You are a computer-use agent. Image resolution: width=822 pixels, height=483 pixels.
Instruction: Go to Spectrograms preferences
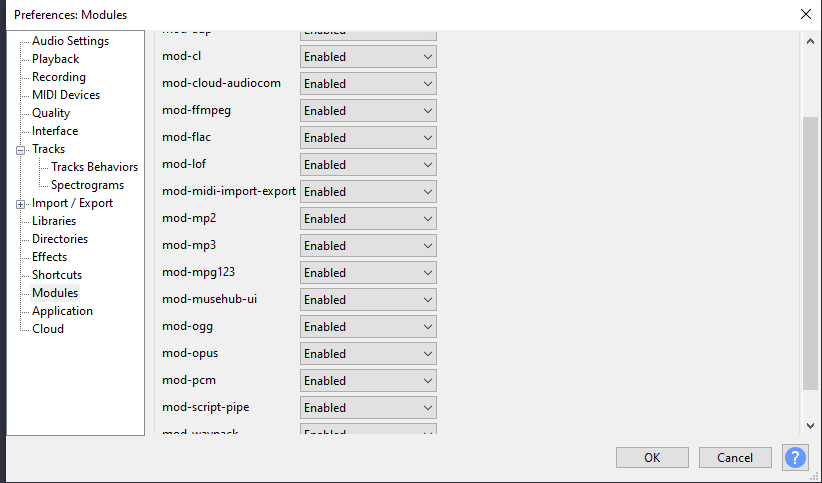[87, 185]
